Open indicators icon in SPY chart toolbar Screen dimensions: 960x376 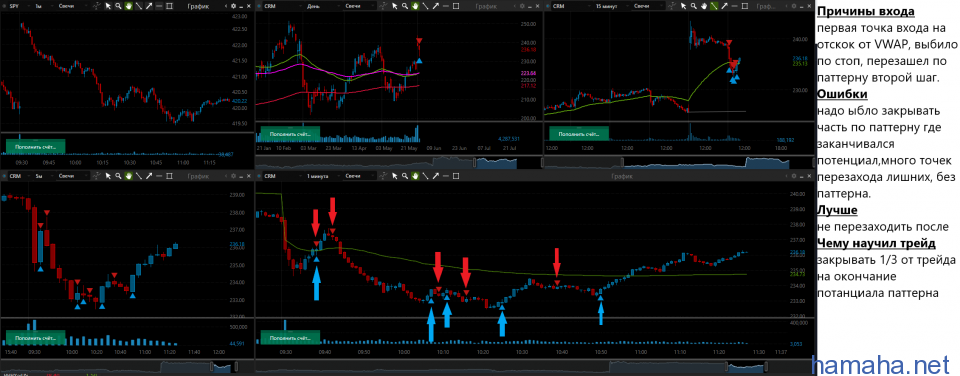[97, 6]
